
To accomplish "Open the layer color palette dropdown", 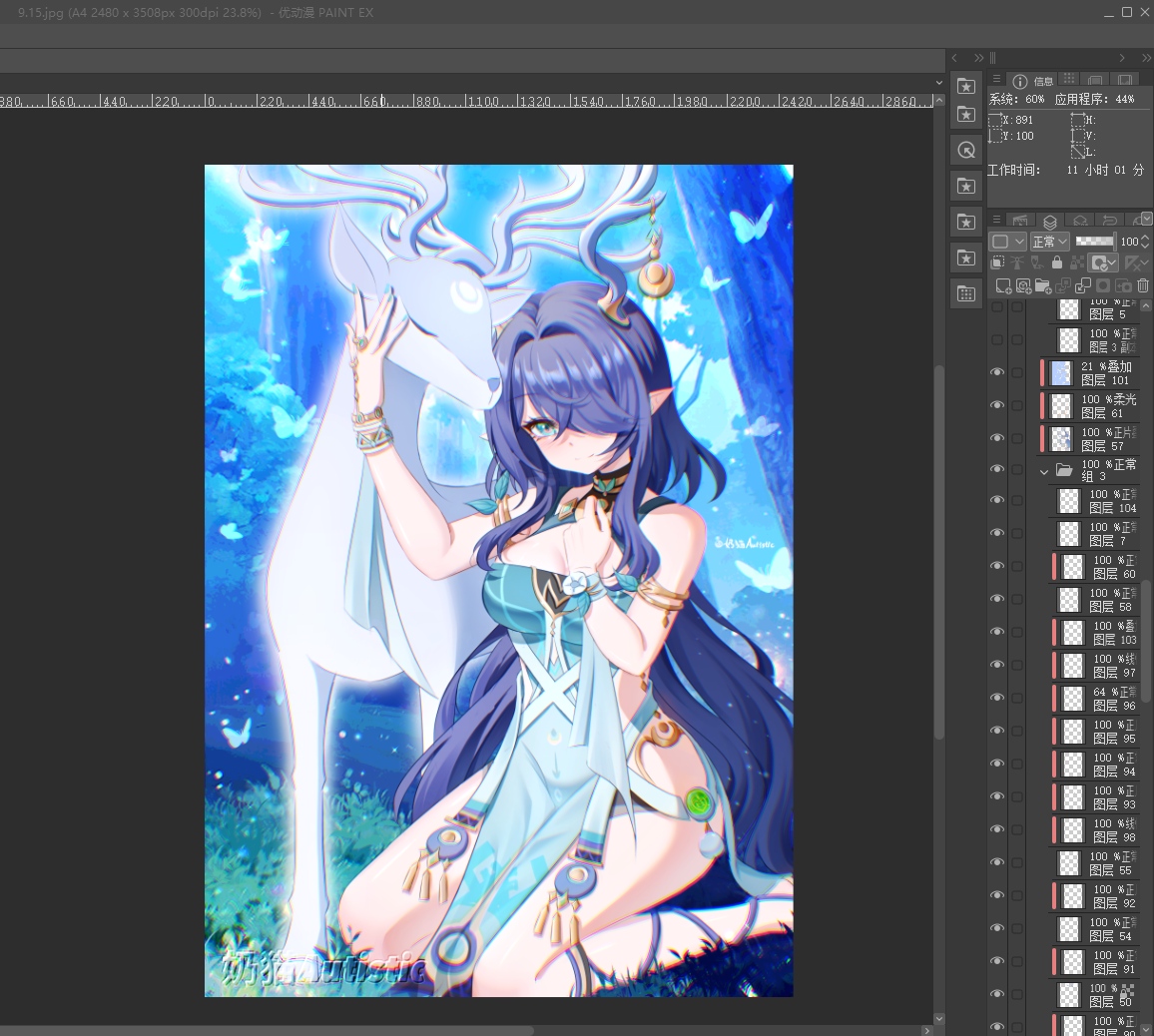I will 1008,242.
